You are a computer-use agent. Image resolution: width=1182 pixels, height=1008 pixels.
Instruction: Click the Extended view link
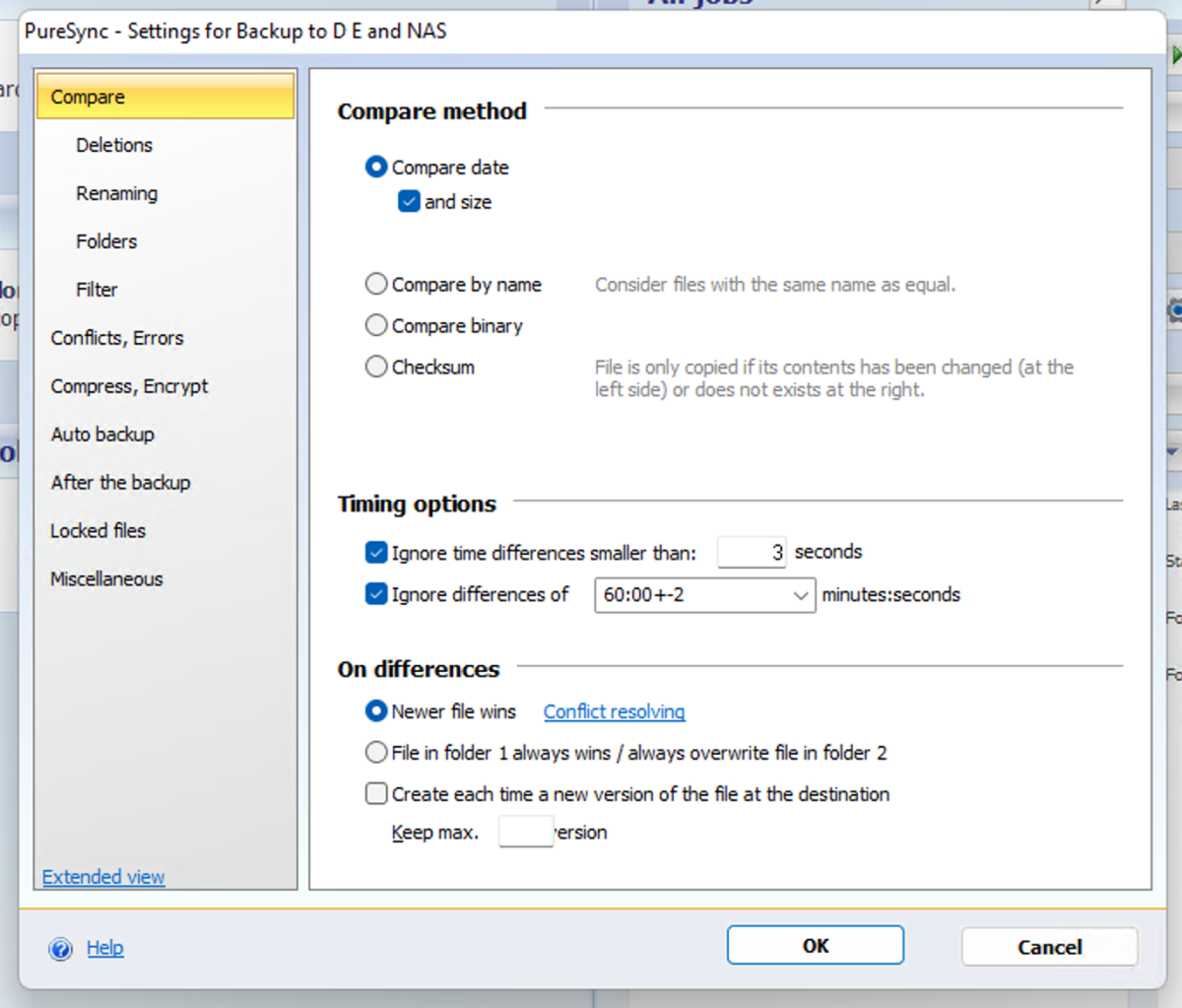point(103,877)
